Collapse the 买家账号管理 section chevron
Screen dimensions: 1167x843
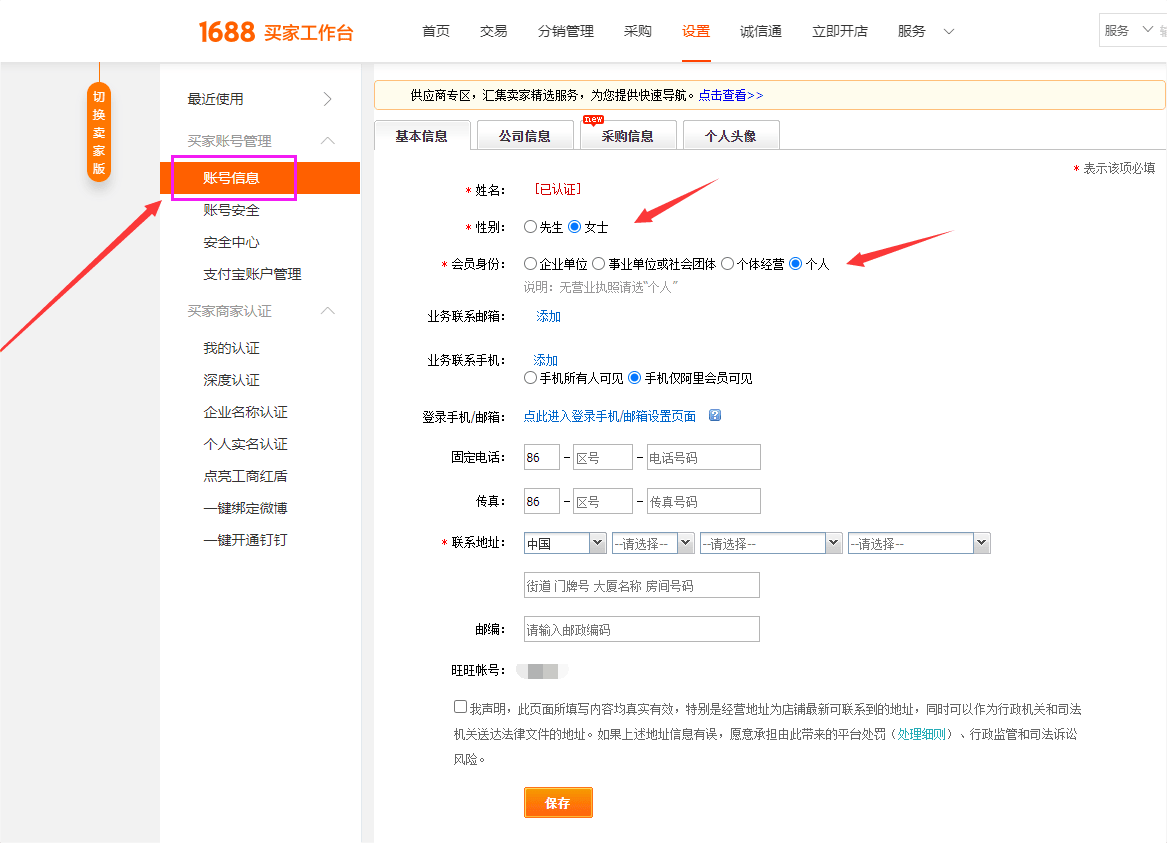(327, 141)
